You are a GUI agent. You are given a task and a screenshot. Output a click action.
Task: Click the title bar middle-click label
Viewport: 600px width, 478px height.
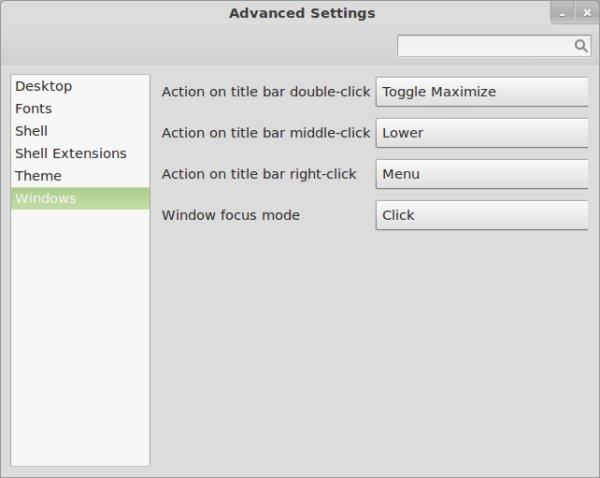click(x=266, y=133)
